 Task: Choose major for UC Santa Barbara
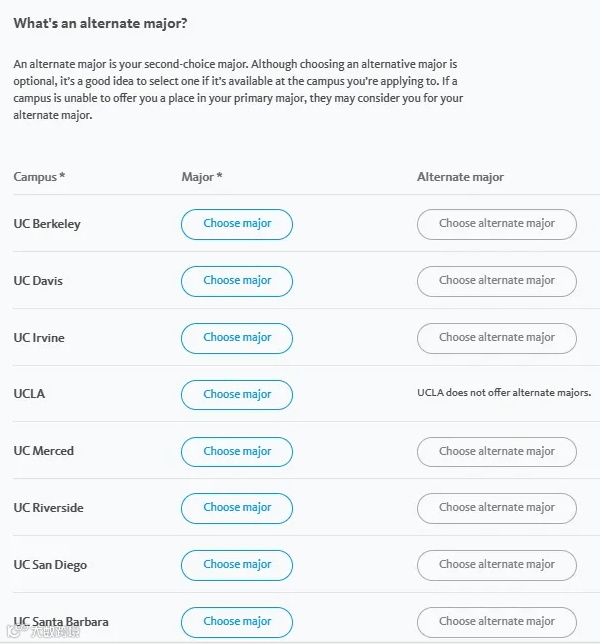[237, 621]
